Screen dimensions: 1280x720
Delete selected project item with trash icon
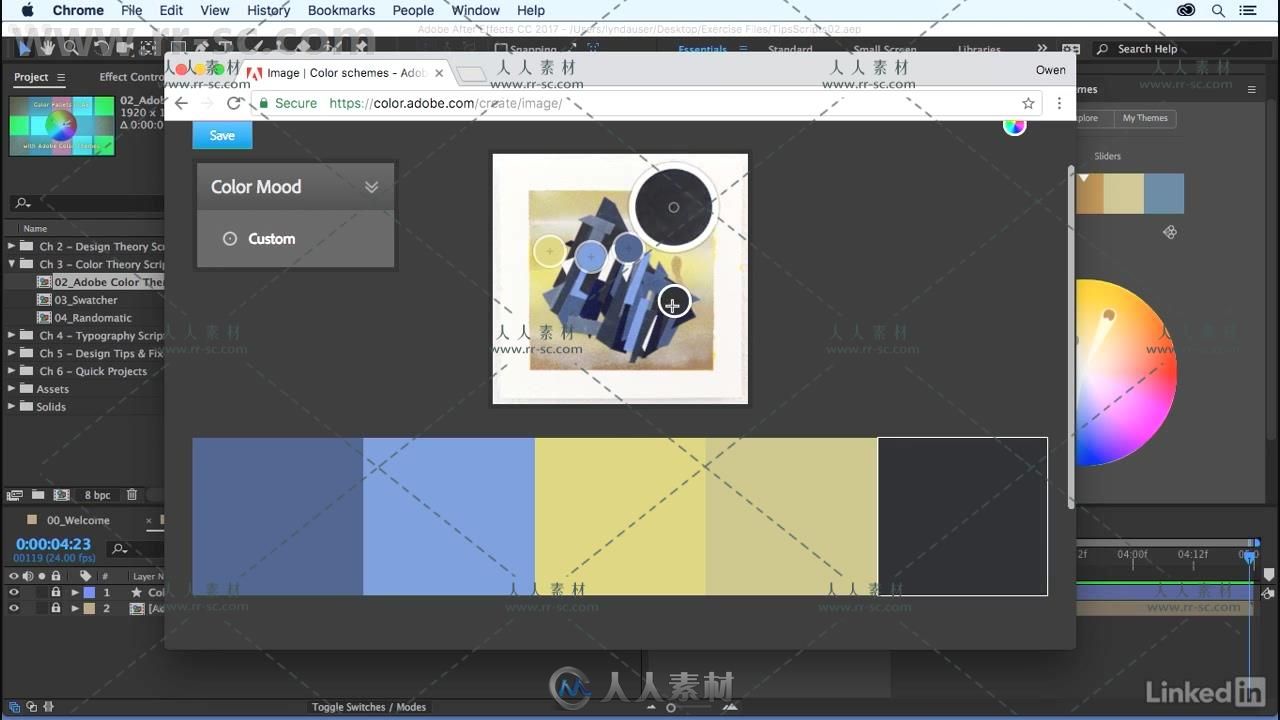point(131,495)
